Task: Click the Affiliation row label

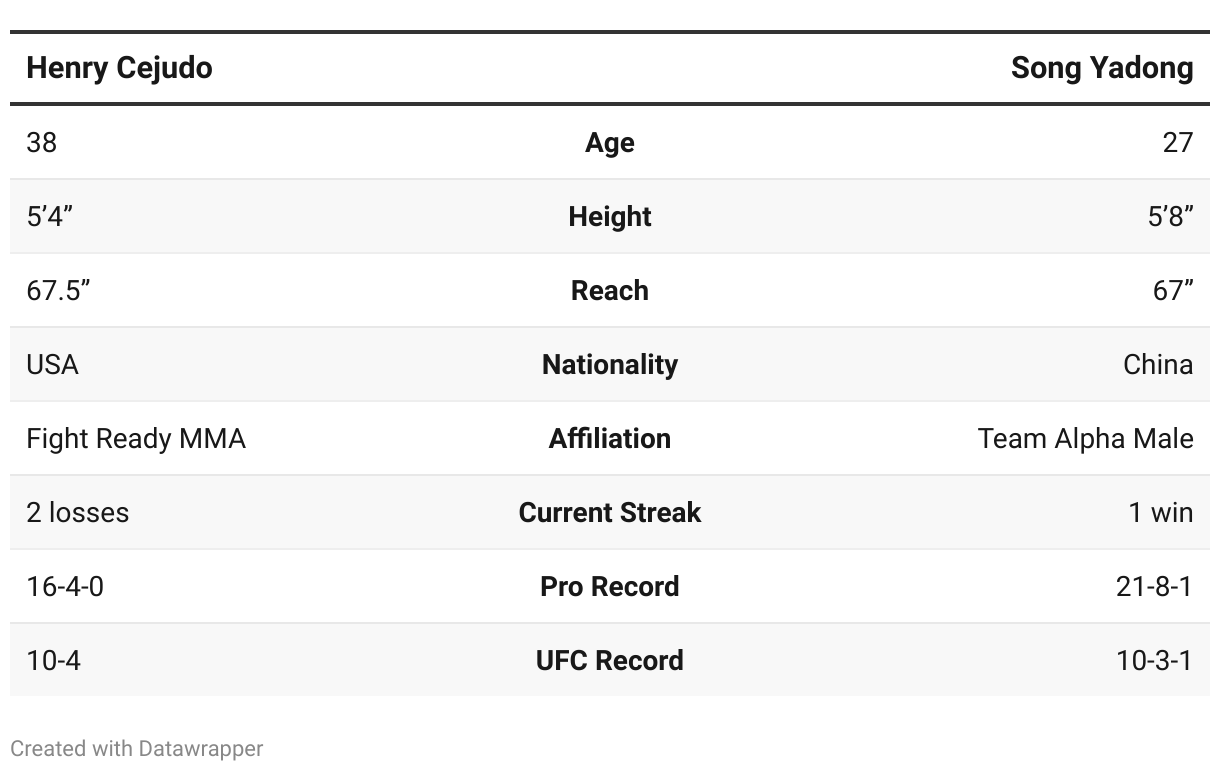Action: point(609,439)
